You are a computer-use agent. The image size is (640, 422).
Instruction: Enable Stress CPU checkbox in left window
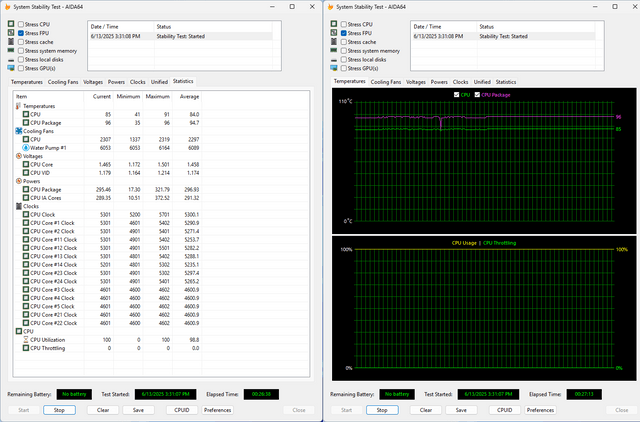21,24
